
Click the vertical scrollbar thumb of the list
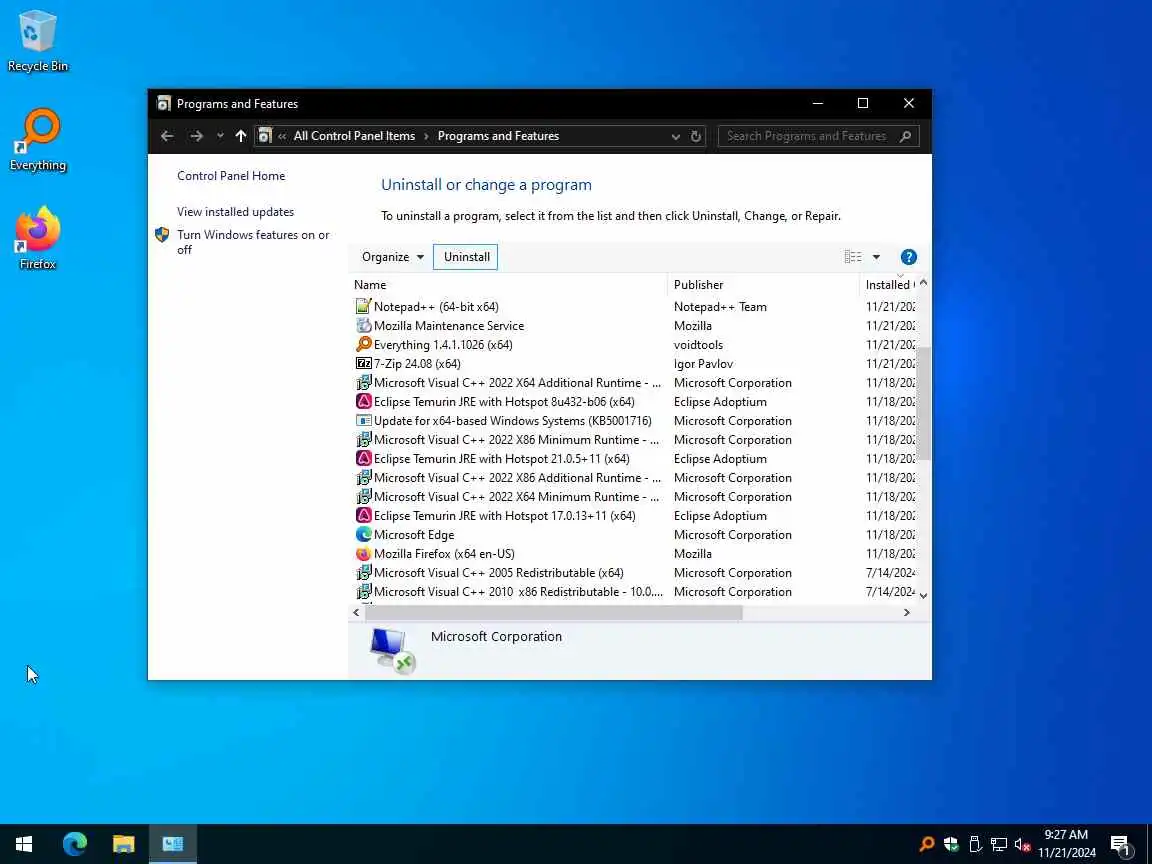pyautogui.click(x=924, y=403)
